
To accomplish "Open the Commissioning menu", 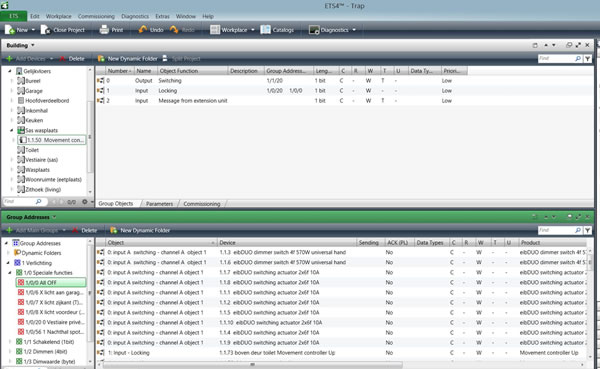I will 96,16.
